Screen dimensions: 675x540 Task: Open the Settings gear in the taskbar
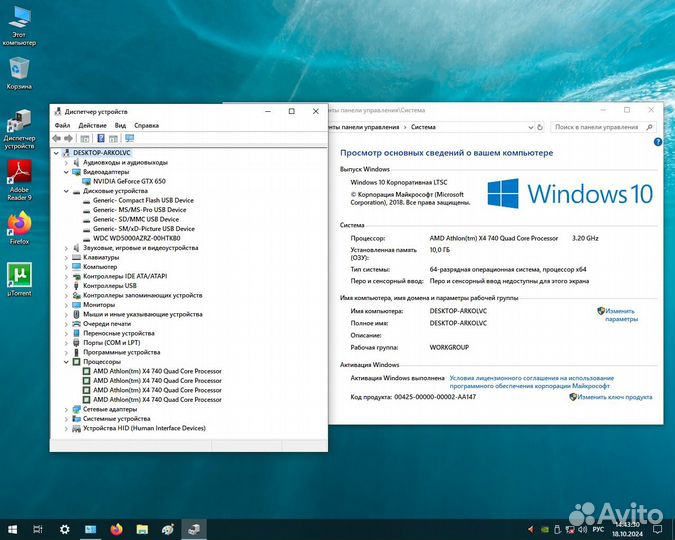(x=65, y=528)
